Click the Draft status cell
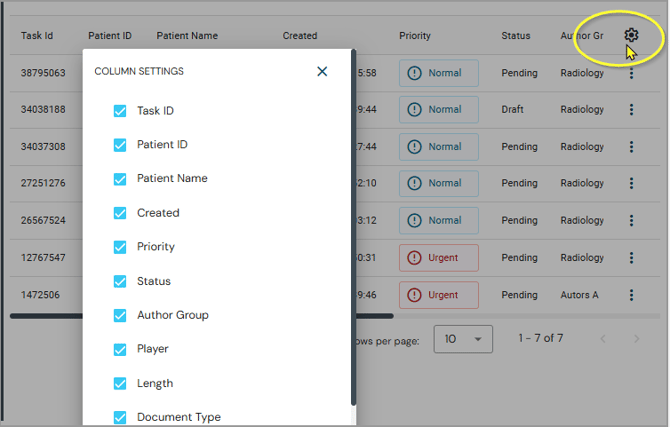This screenshot has height=427, width=670. 512,109
